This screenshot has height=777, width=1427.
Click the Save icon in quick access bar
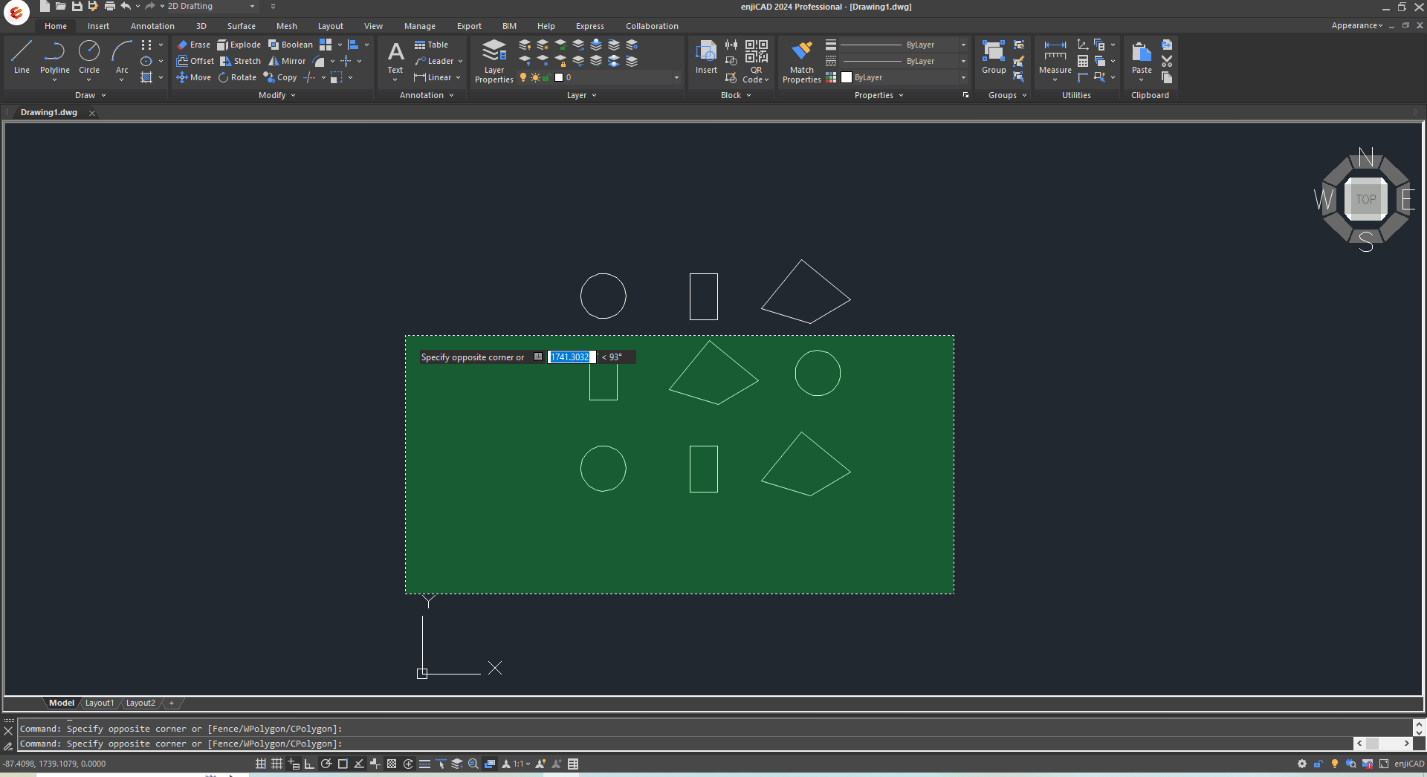pyautogui.click(x=76, y=6)
